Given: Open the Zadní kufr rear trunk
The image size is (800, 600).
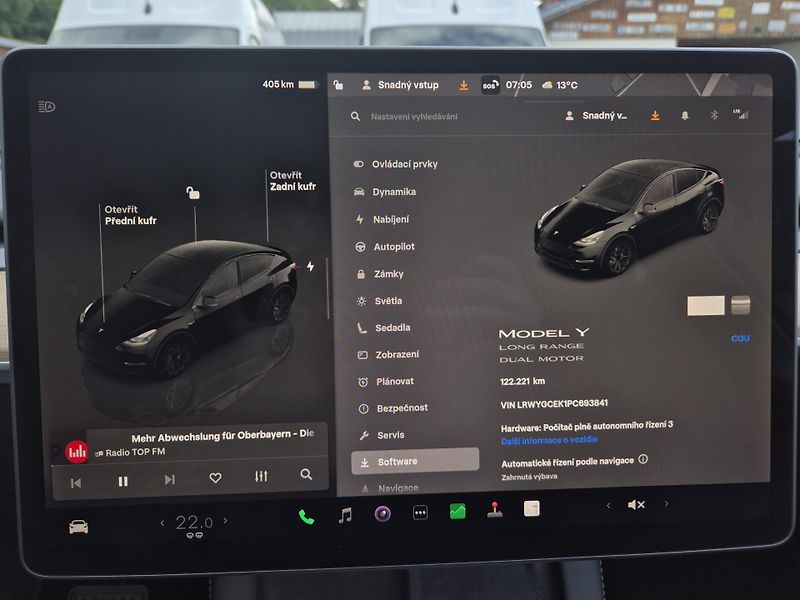Looking at the screenshot, I should 293,181.
